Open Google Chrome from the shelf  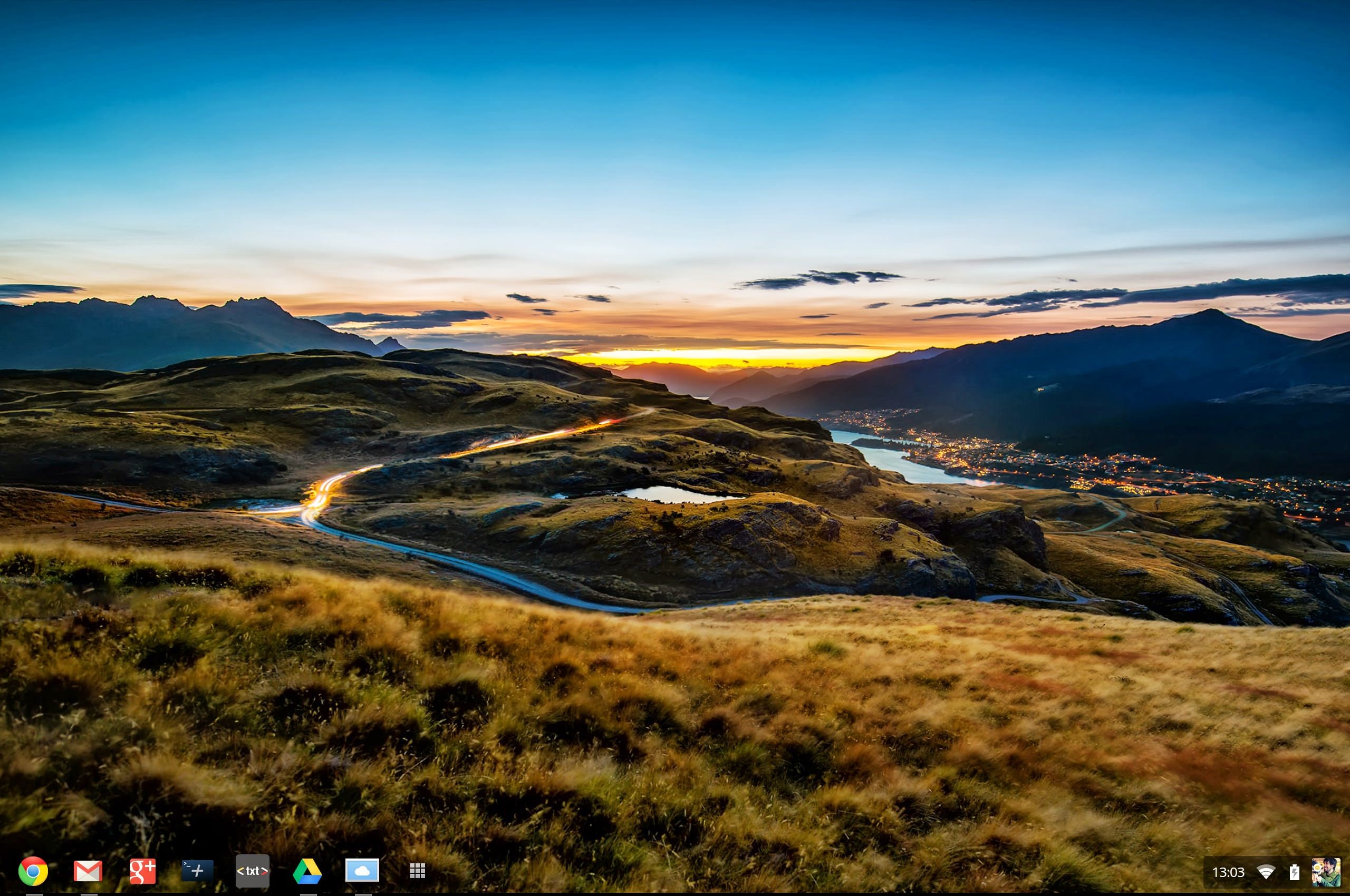pyautogui.click(x=33, y=871)
